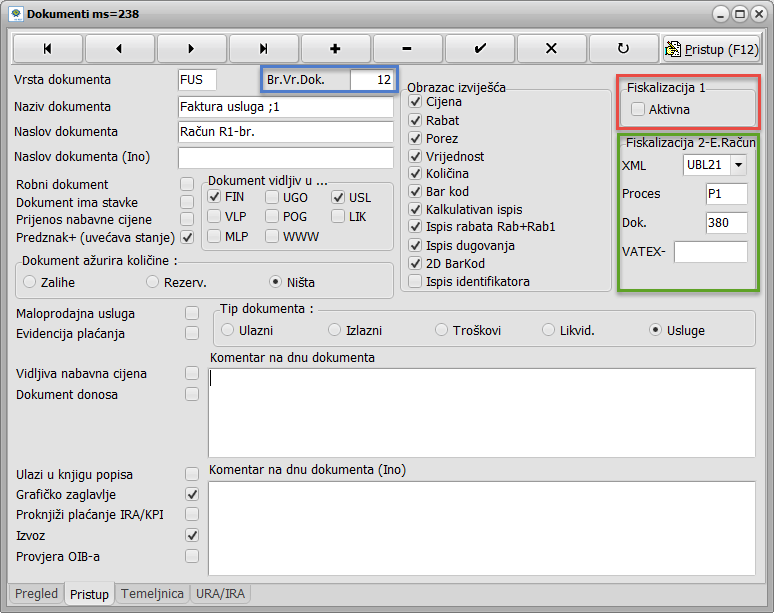
Task: Select the Izlazni document type
Action: pos(335,330)
